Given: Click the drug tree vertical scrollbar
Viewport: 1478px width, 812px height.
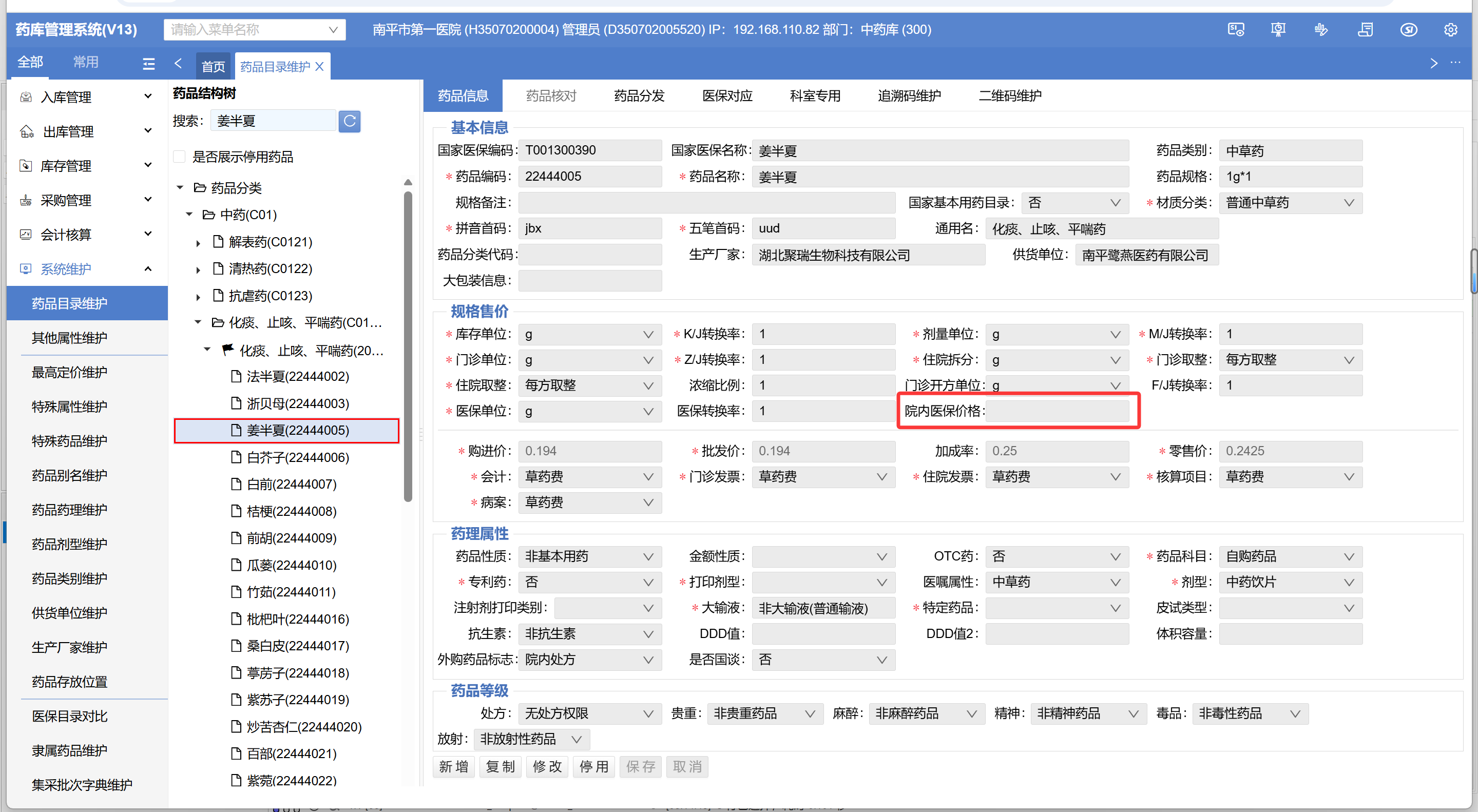Looking at the screenshot, I should (x=408, y=344).
